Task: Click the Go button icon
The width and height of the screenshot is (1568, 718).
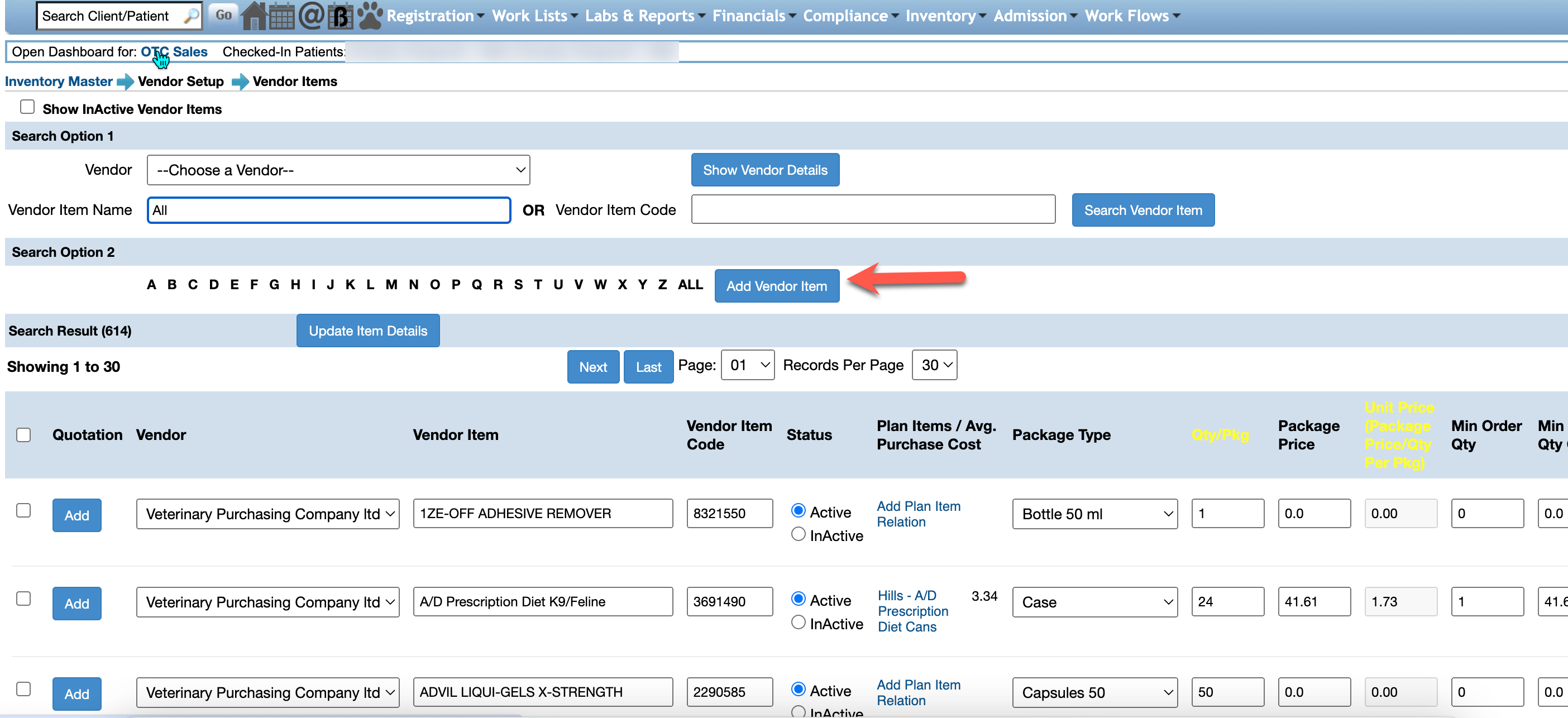Action: [223, 15]
